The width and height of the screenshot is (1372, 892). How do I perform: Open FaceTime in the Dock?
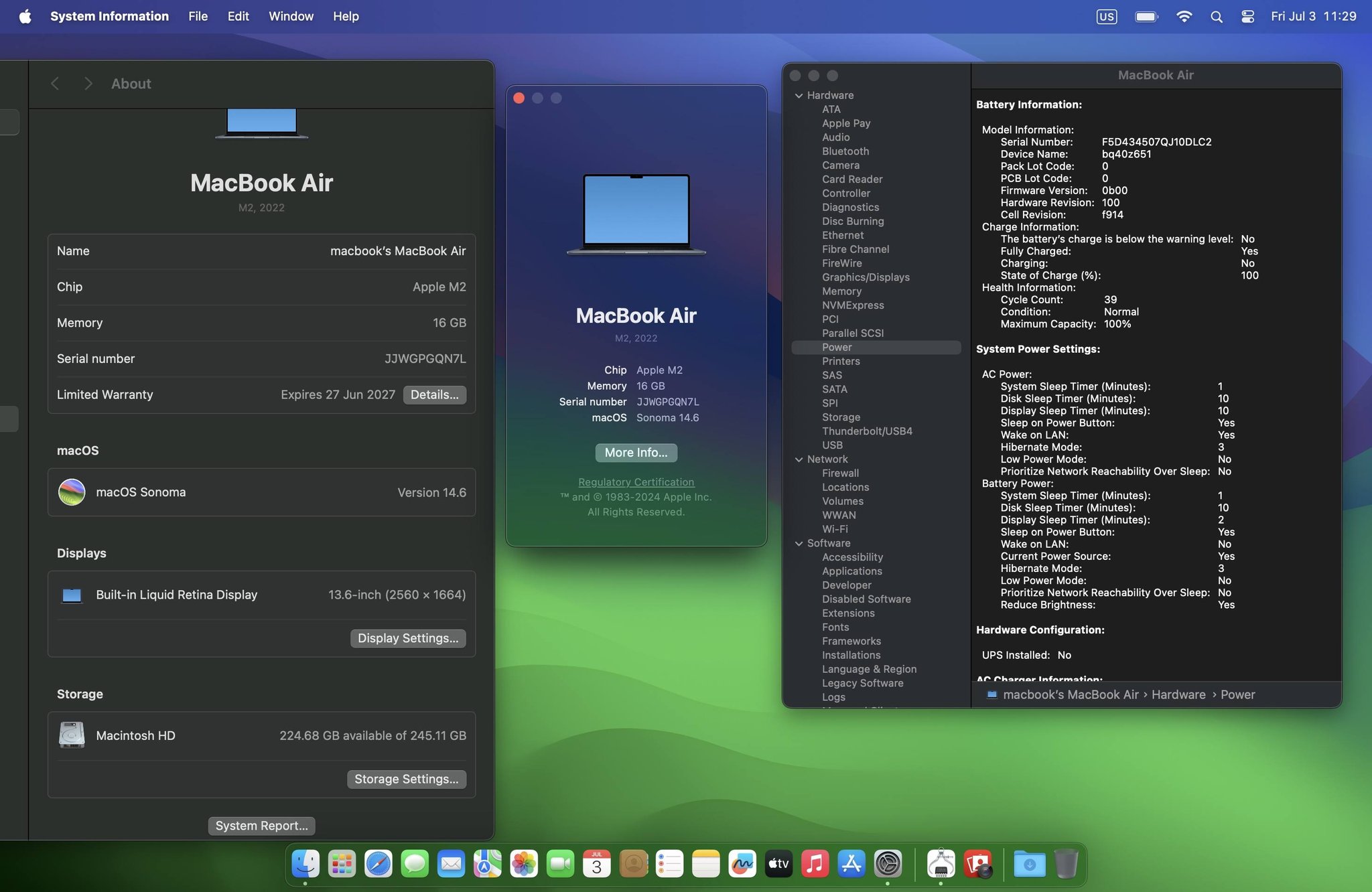click(560, 864)
